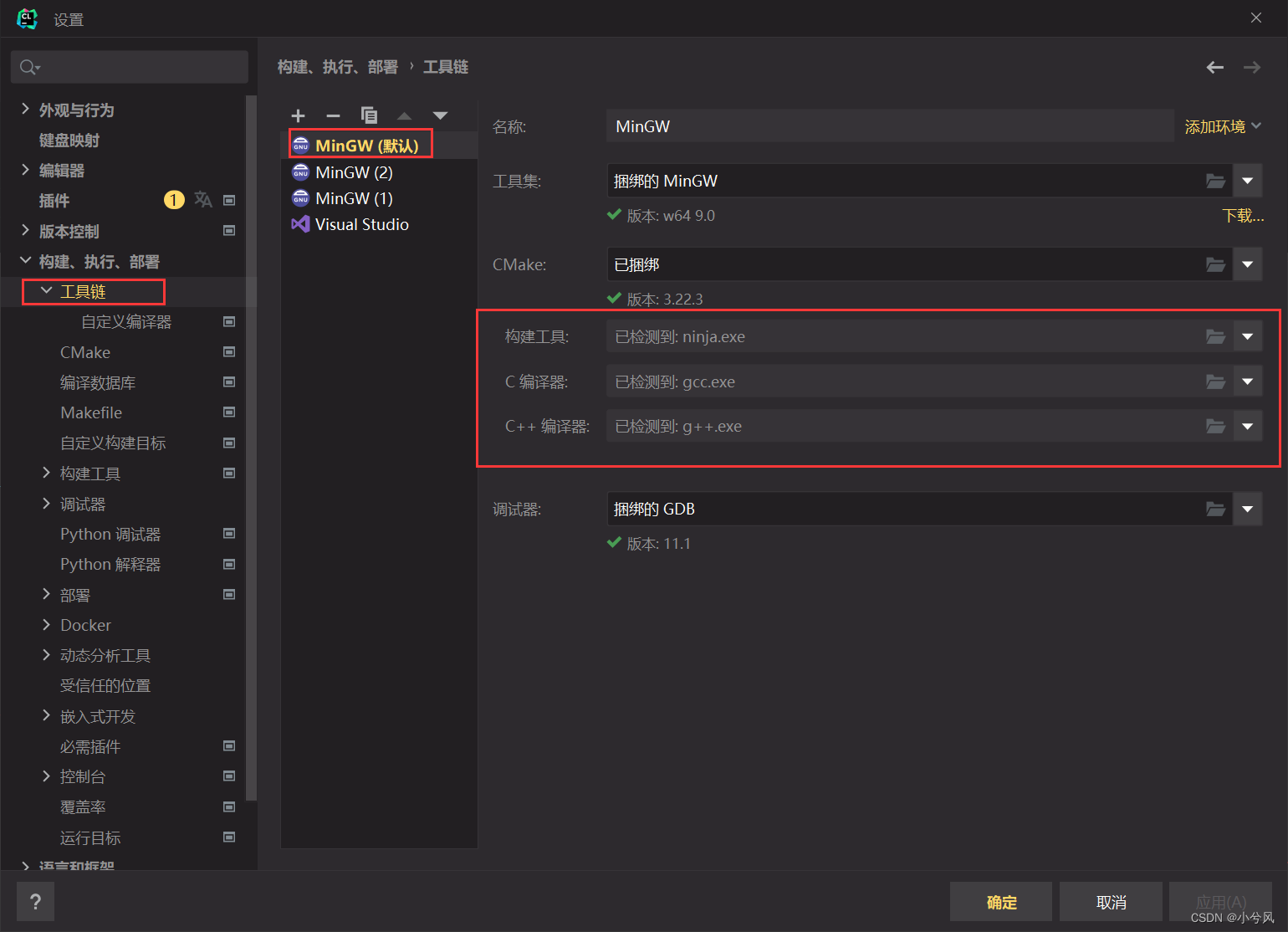
Task: Click settings tree vertical scrollbar
Action: click(251, 448)
